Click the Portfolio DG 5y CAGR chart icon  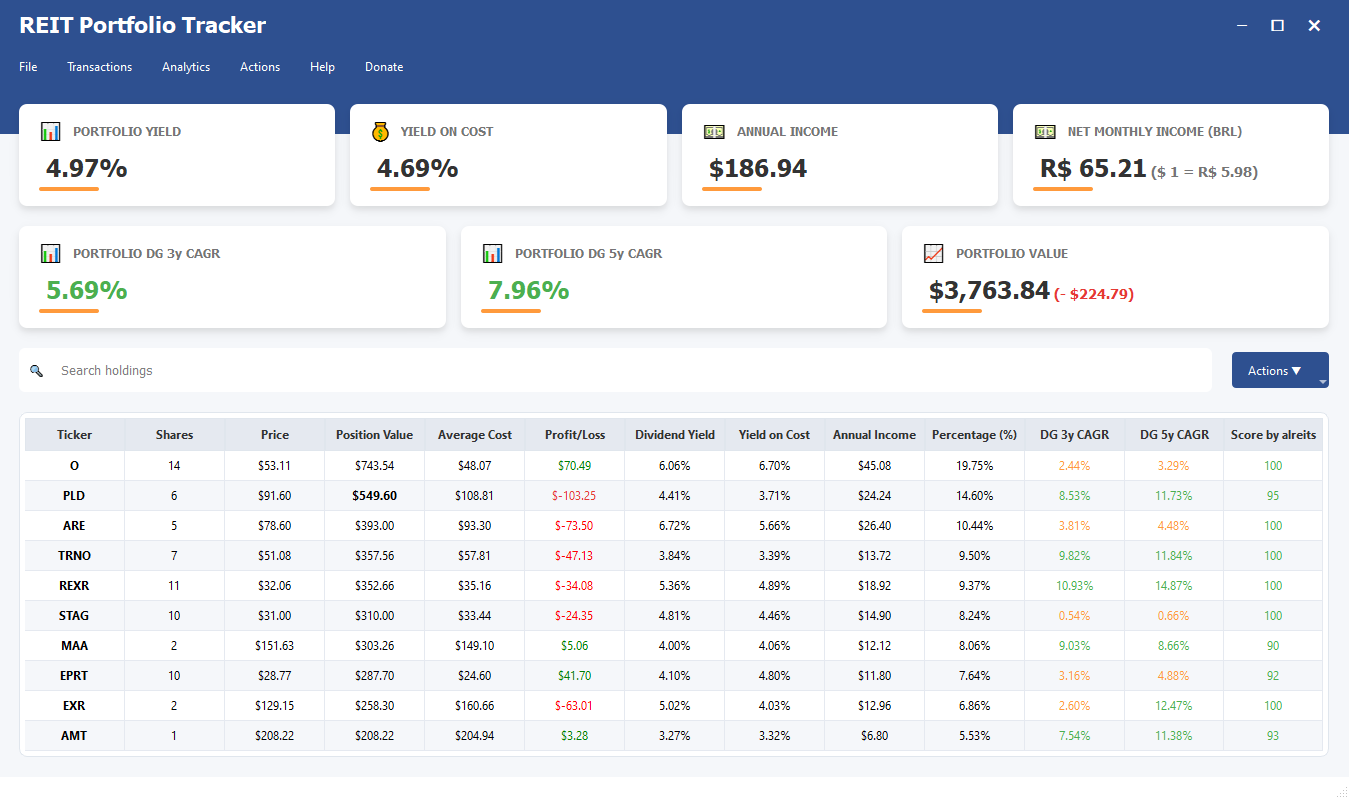492,253
